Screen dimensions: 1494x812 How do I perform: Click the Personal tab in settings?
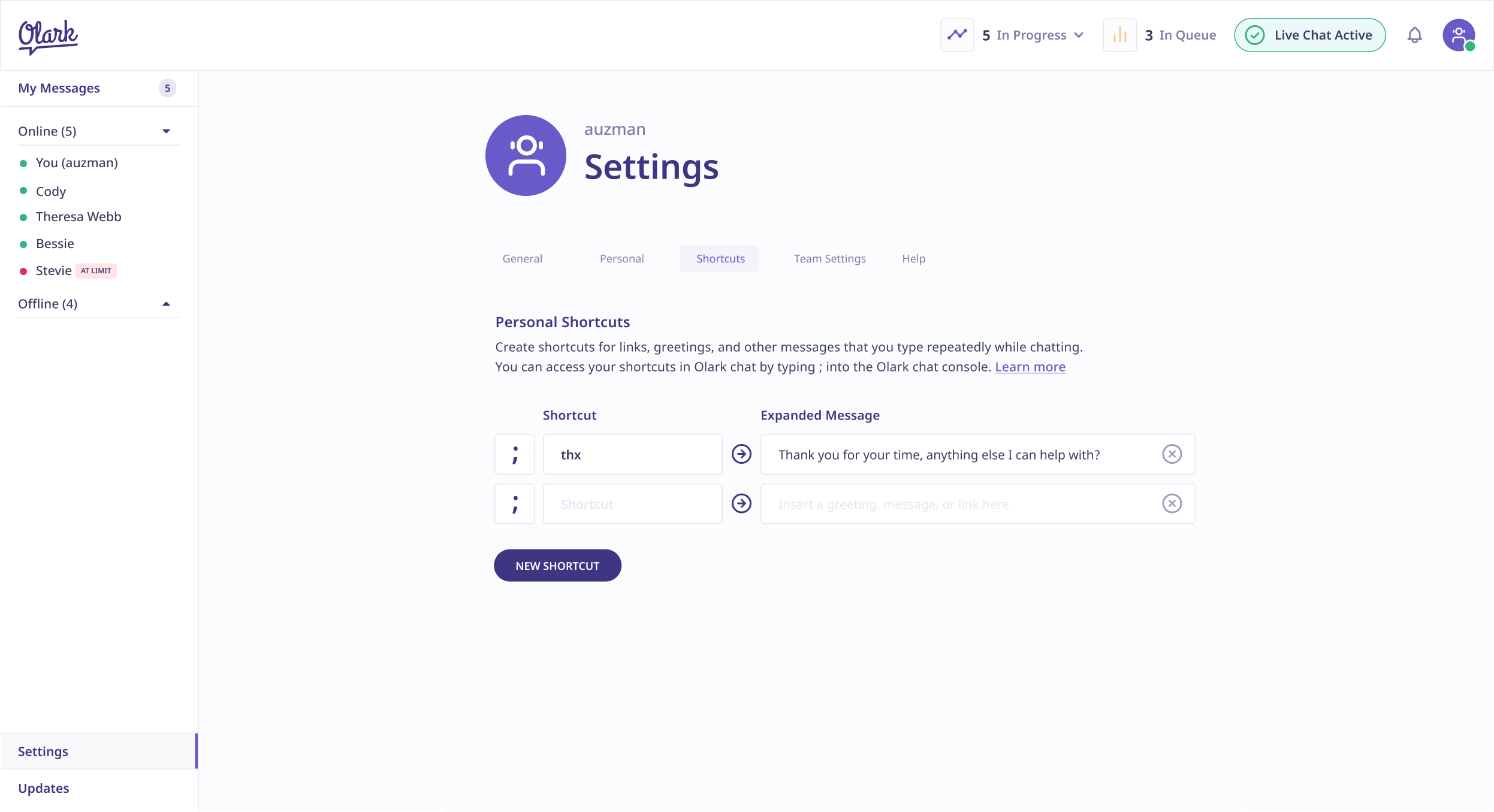pyautogui.click(x=621, y=259)
